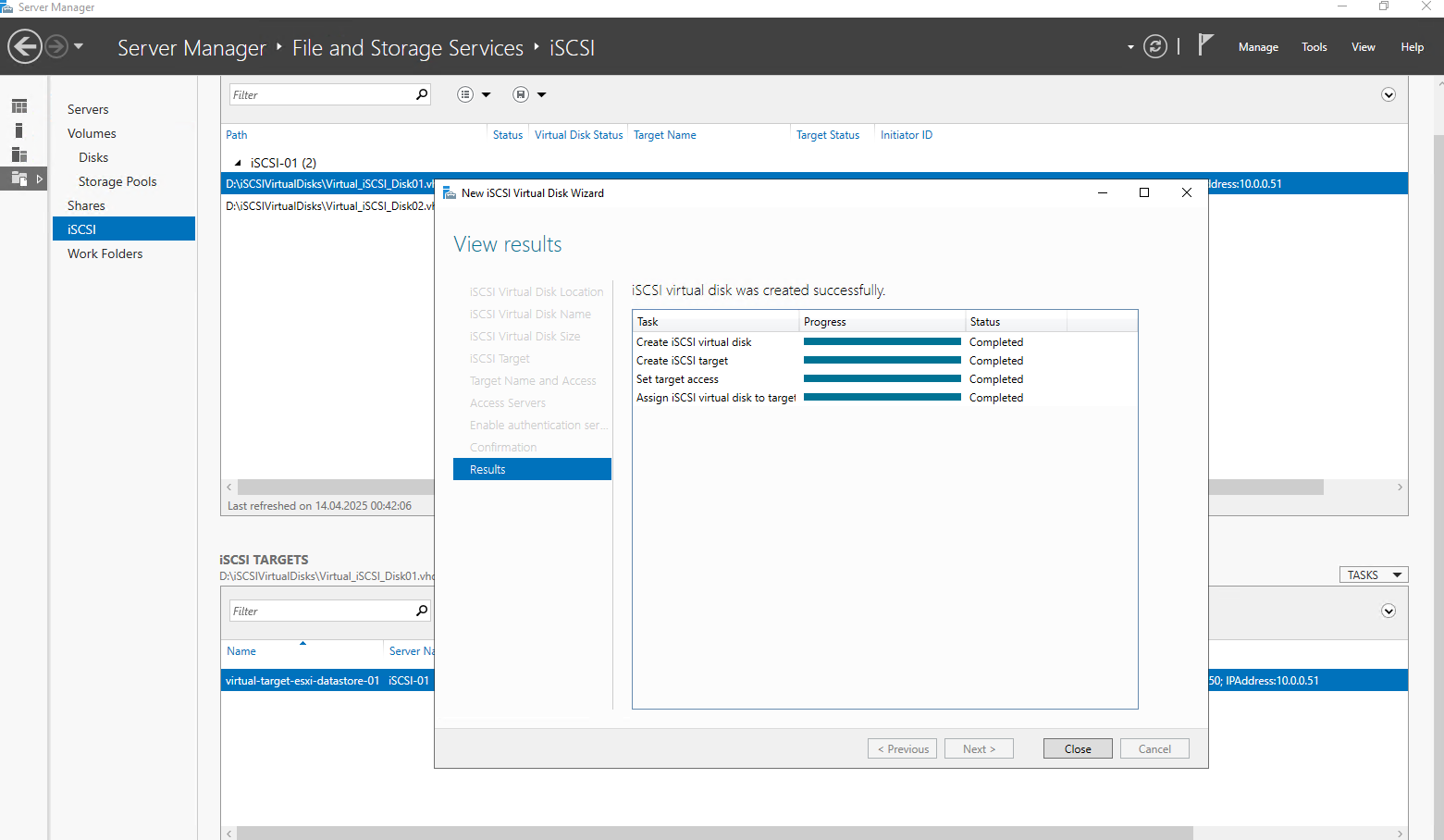Click the File and Storage Services sidebar icon
Viewport: 1444px width, 840px height.
[19, 179]
